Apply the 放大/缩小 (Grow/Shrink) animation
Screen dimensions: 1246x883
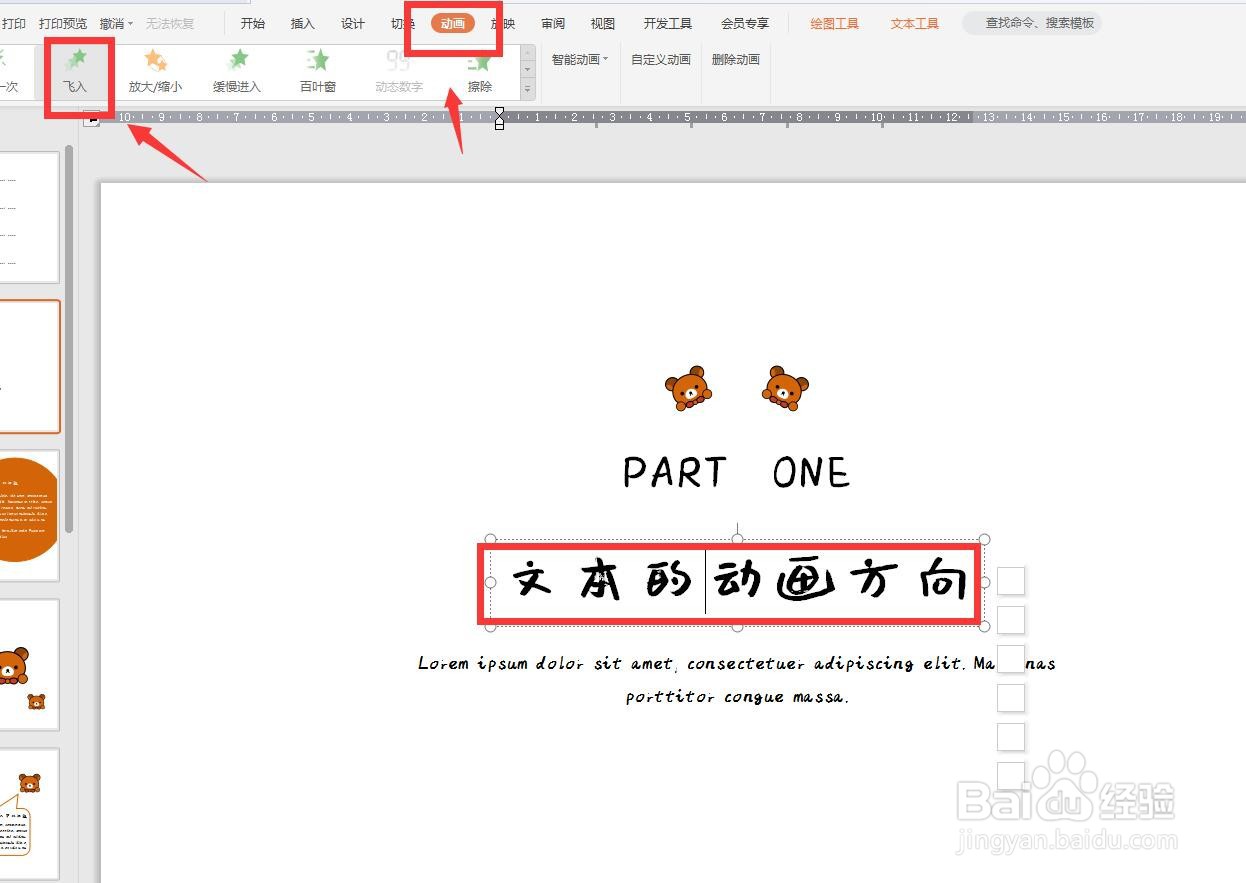click(x=155, y=71)
